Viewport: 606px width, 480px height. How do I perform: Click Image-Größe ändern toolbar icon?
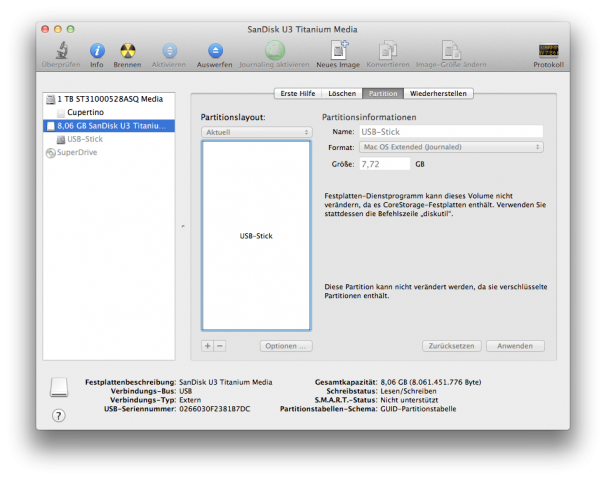pos(451,50)
